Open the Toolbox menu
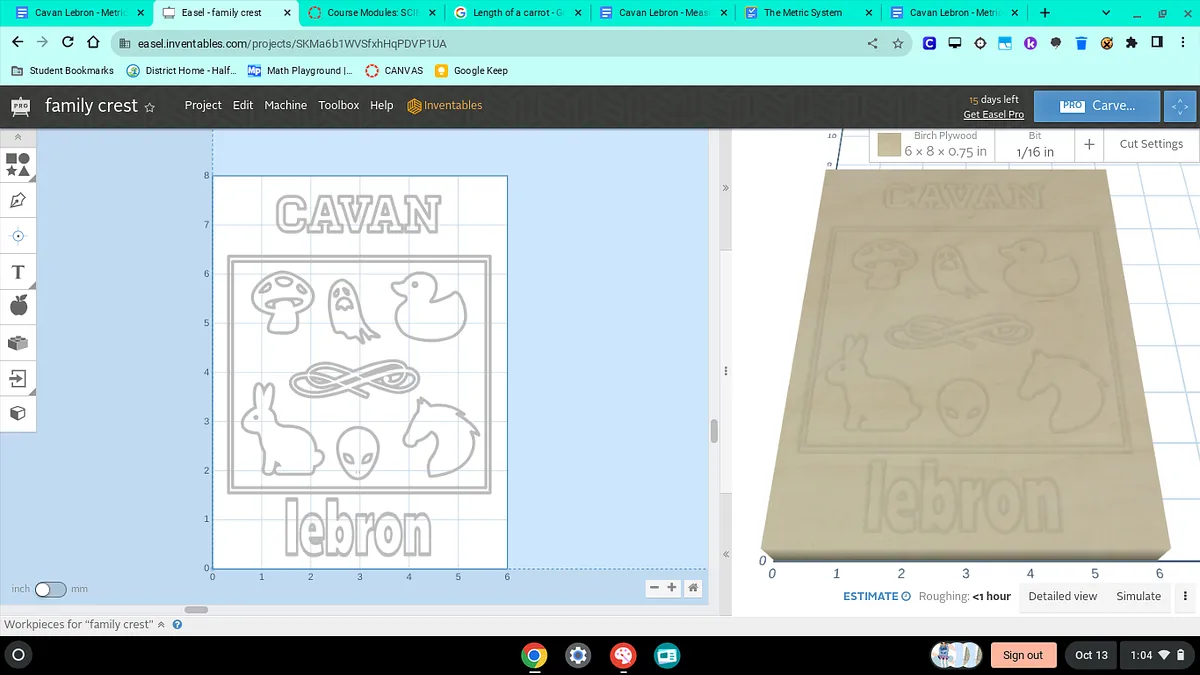 click(x=338, y=105)
